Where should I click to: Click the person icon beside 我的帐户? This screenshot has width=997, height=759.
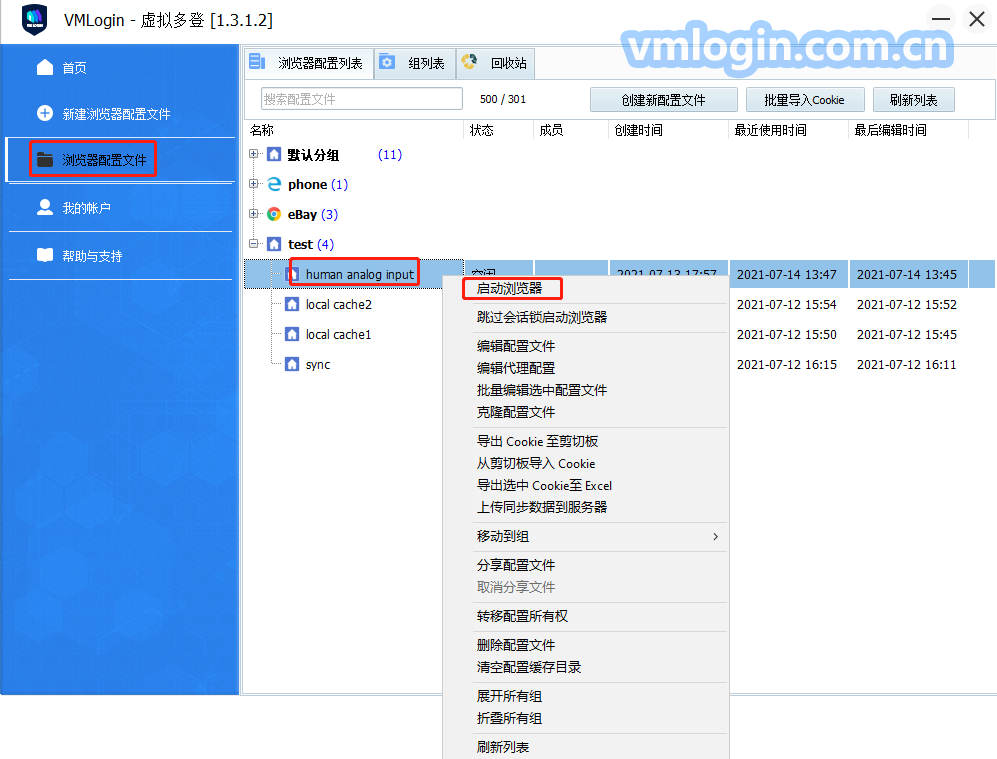pyautogui.click(x=45, y=207)
